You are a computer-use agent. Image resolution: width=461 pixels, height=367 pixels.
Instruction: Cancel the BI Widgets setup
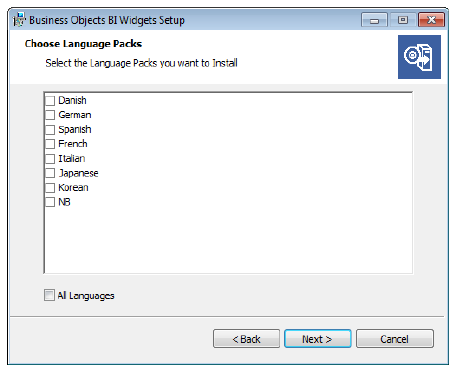click(395, 339)
